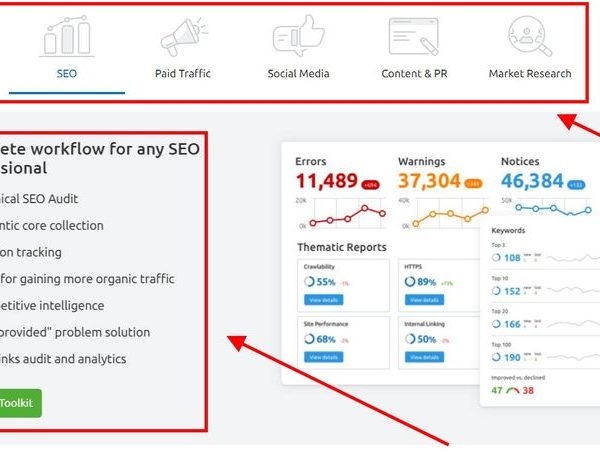
Task: Click the Internal Linking 50% donut chart
Action: 411,340
